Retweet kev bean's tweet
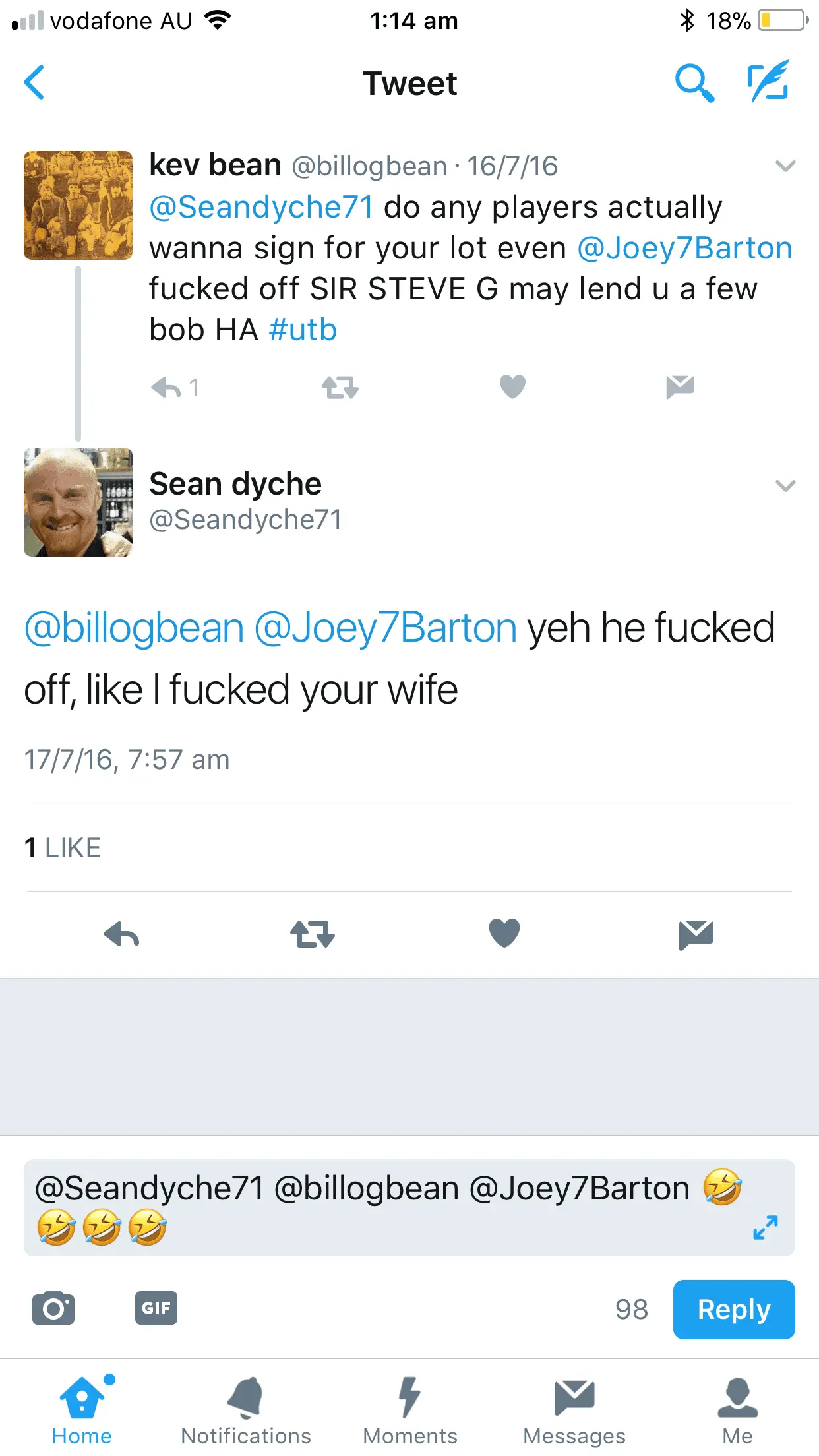 pos(340,388)
